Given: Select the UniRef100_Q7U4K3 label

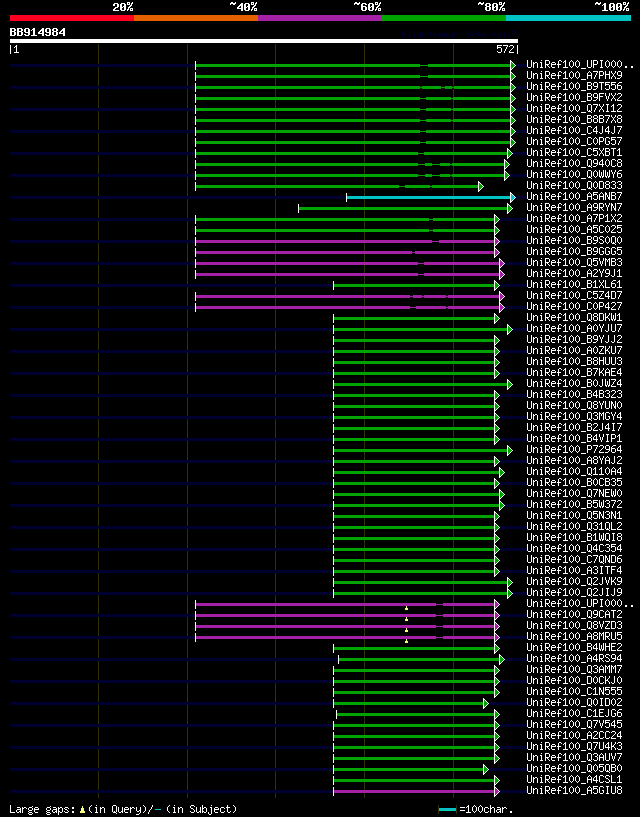Looking at the screenshot, I should [574, 747].
